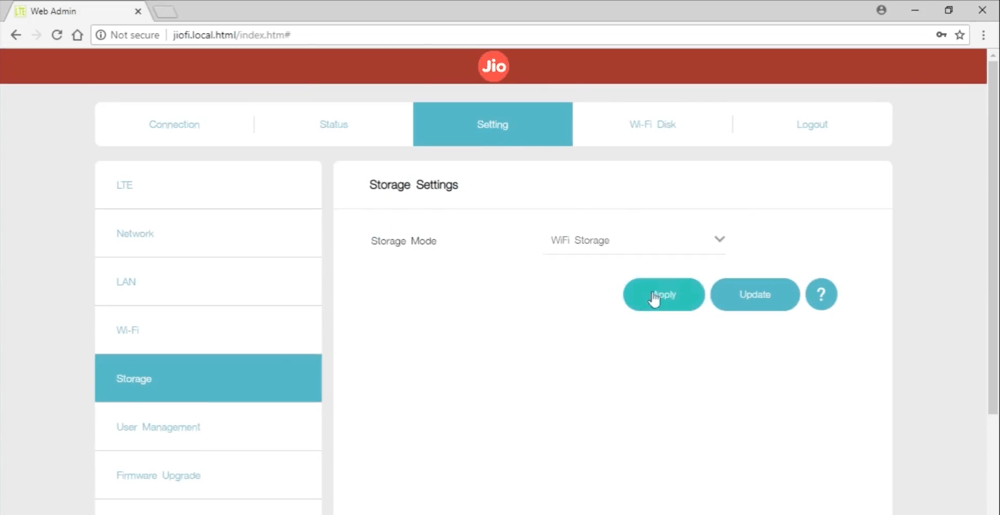Click the Chrome profile avatar icon

pos(881,10)
